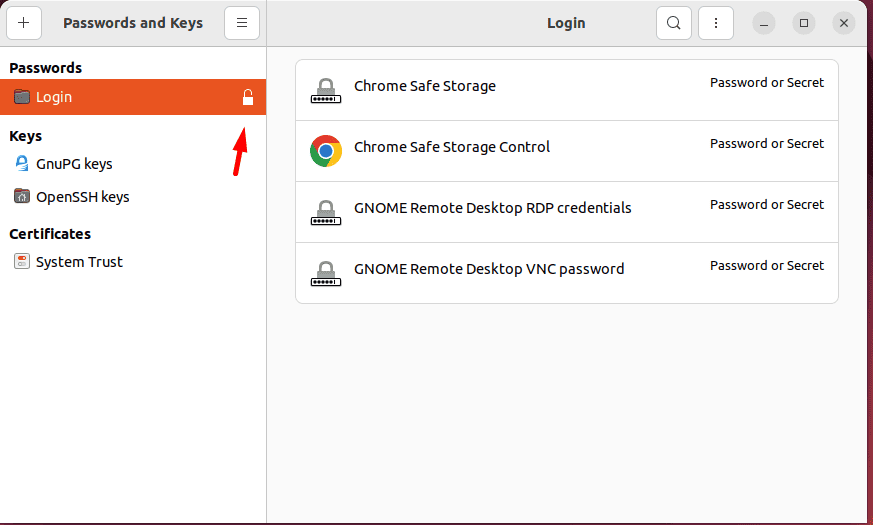Click the VNC password key icon

[325, 273]
